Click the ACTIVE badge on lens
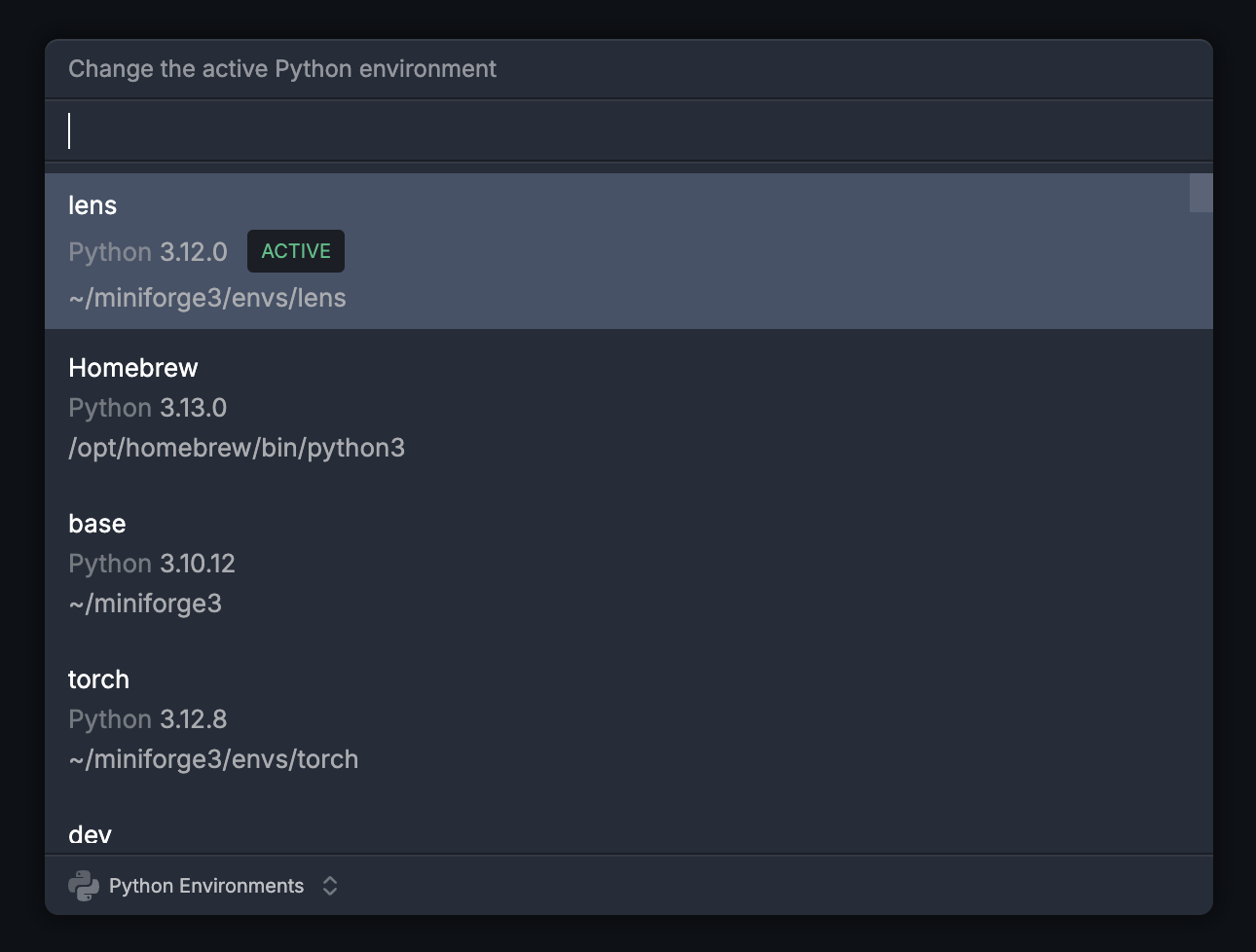This screenshot has width=1256, height=952. click(x=295, y=250)
